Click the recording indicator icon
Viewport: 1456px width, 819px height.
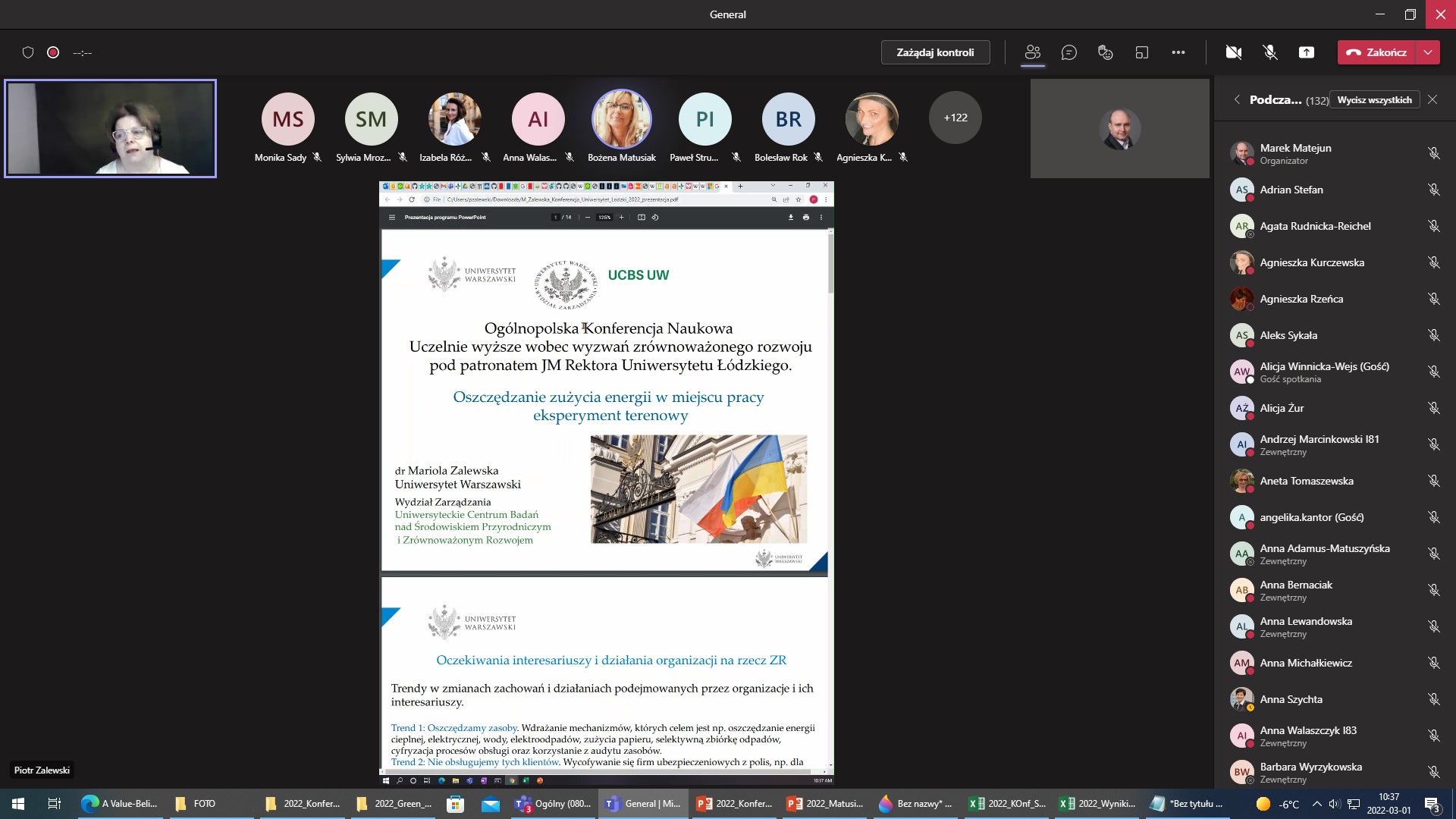pyautogui.click(x=53, y=52)
